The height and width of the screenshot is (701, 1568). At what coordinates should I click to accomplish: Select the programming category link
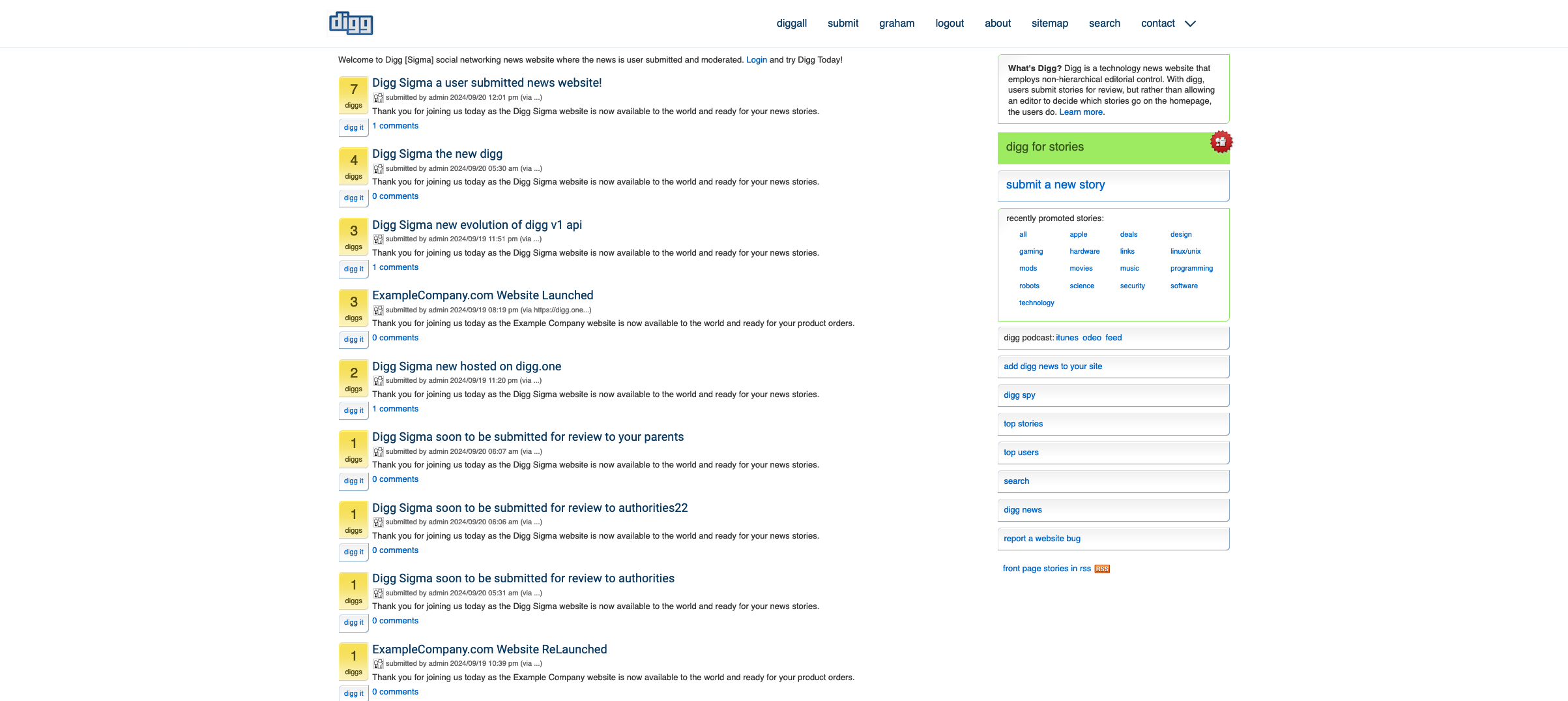1191,268
